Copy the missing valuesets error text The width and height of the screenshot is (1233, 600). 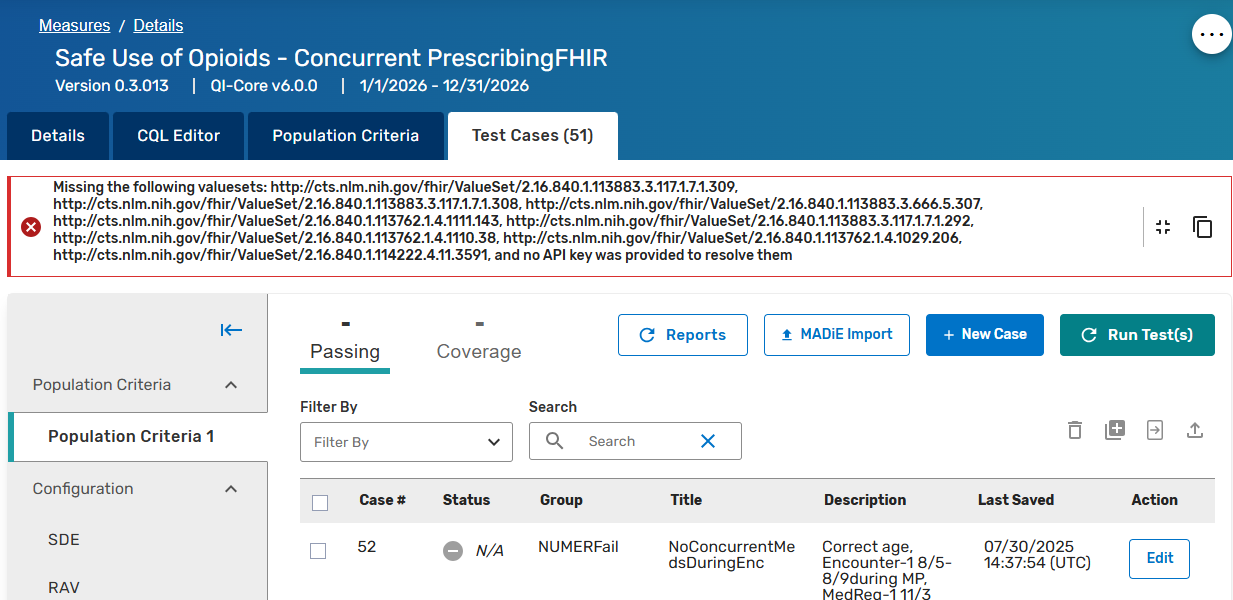1202,227
